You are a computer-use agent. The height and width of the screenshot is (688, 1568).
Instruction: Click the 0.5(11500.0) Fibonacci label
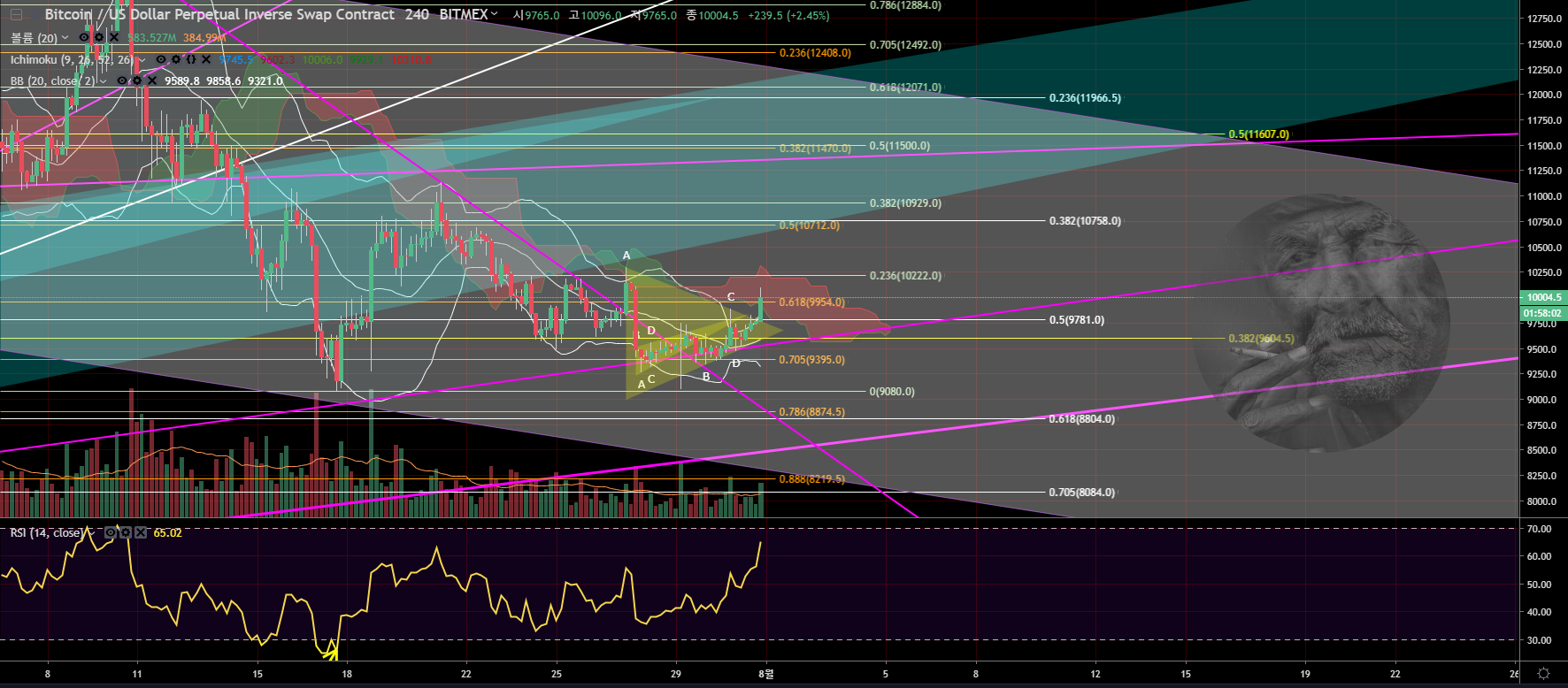tap(899, 146)
